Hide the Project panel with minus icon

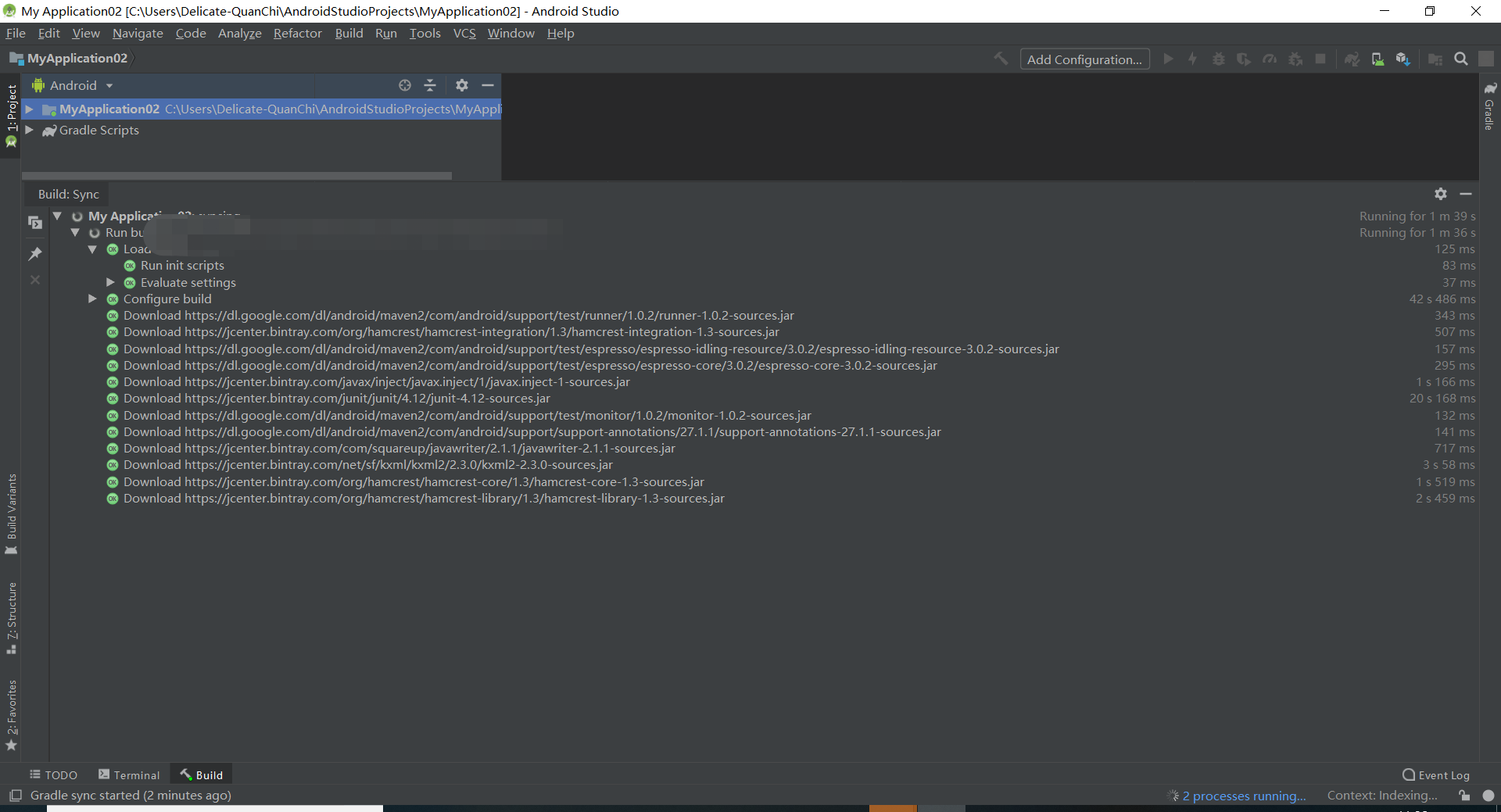tap(488, 85)
